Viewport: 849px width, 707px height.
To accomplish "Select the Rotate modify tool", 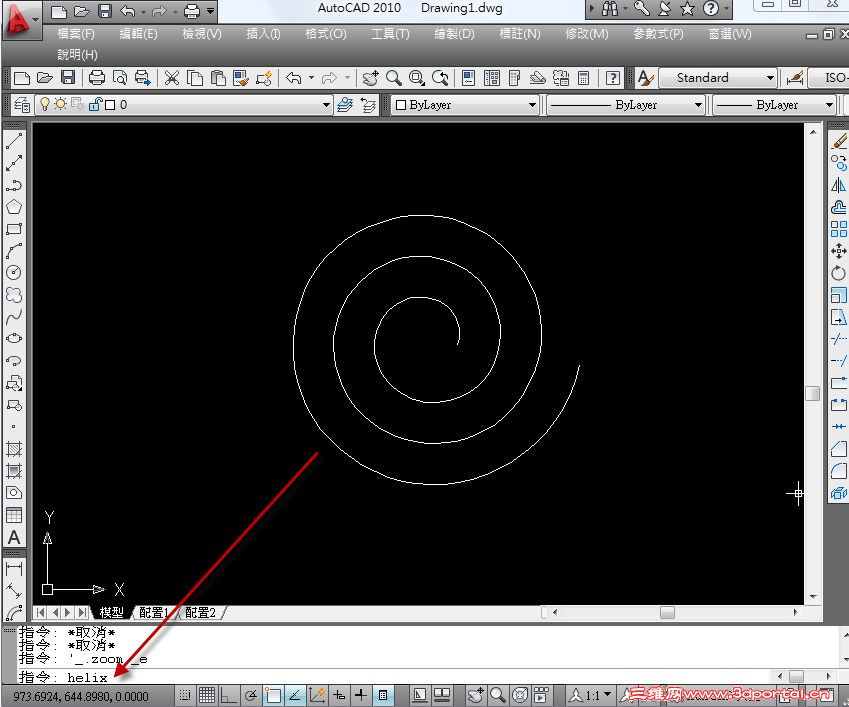I will 839,273.
